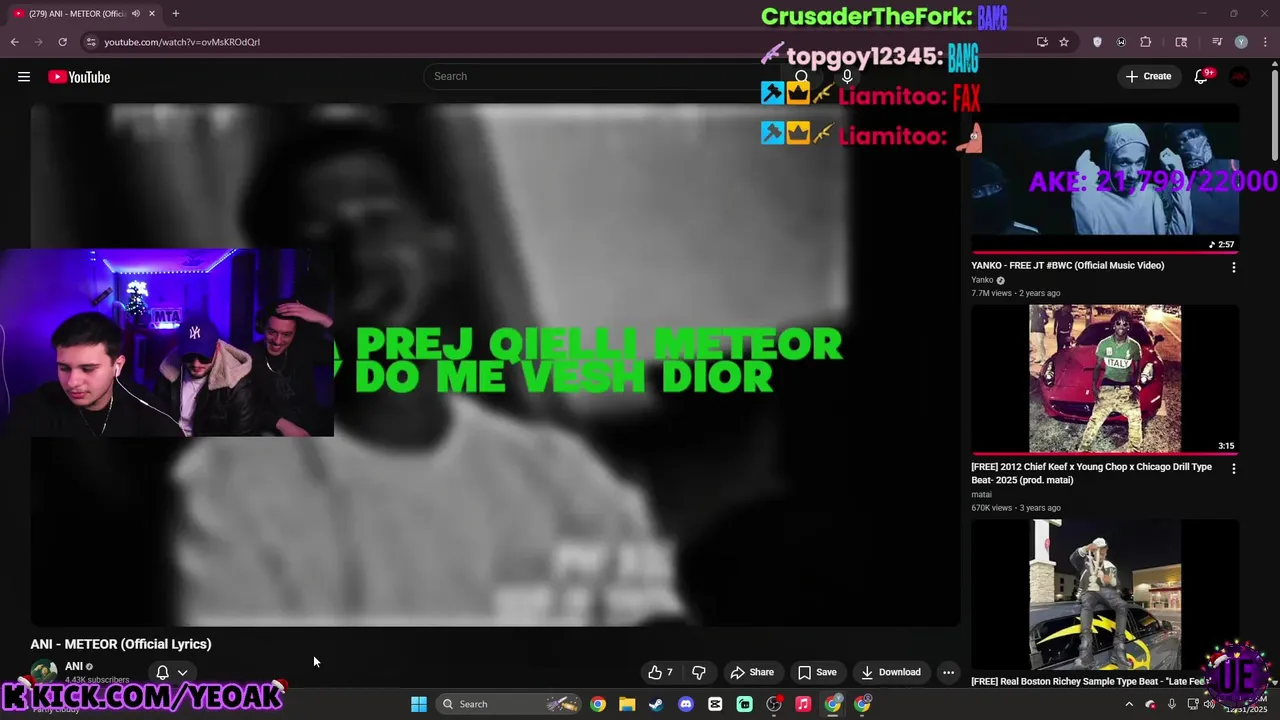Viewport: 1280px width, 720px height.
Task: Open the three-dot more actions button under video
Action: pyautogui.click(x=948, y=672)
